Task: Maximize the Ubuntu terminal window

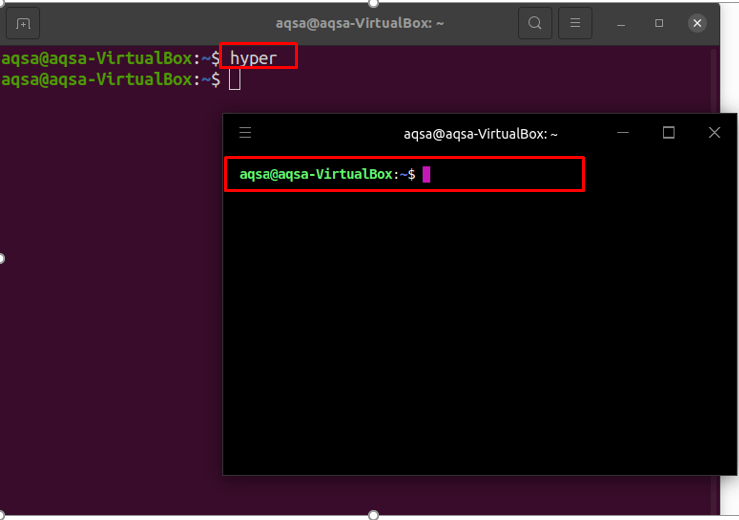Action: point(659,23)
